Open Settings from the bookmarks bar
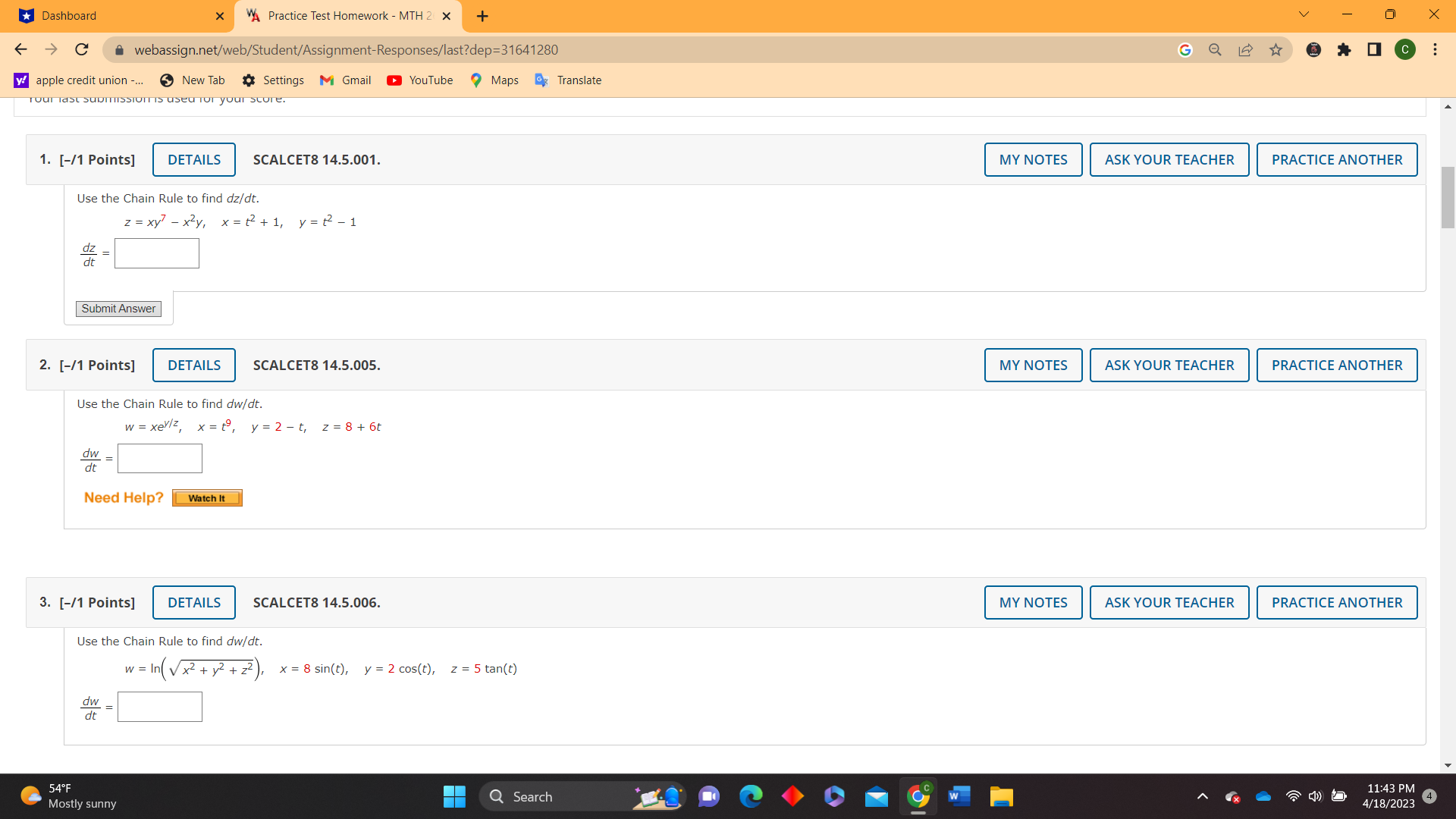The width and height of the screenshot is (1456, 819). pos(273,80)
